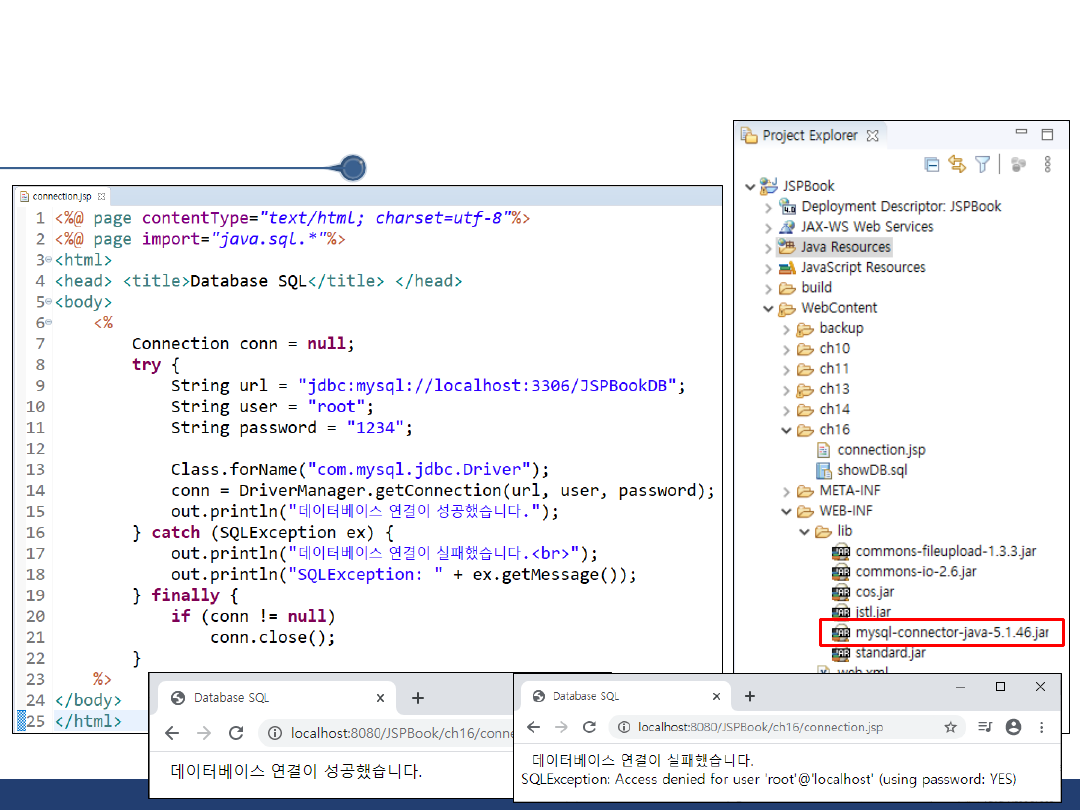
Task: Expand the Java Resources node
Action: 768,247
